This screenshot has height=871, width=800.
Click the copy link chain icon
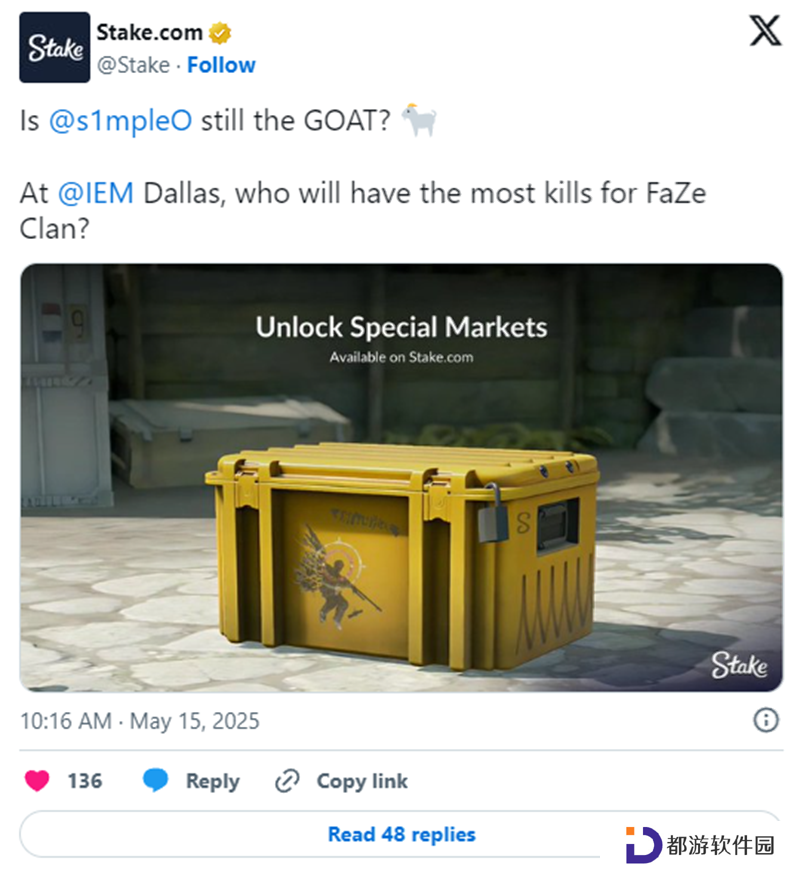(287, 781)
